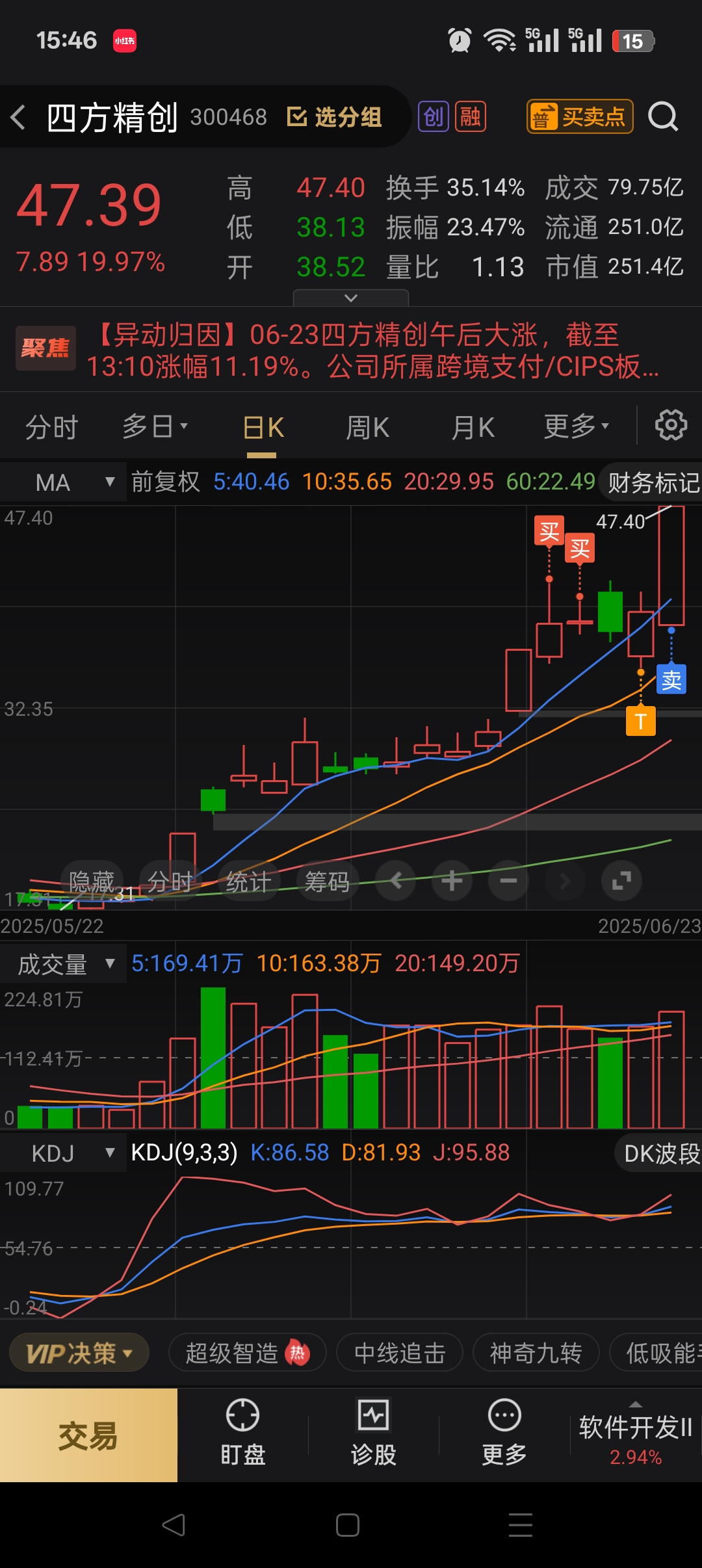
Task: Switch to the 周K tab
Action: 368,428
